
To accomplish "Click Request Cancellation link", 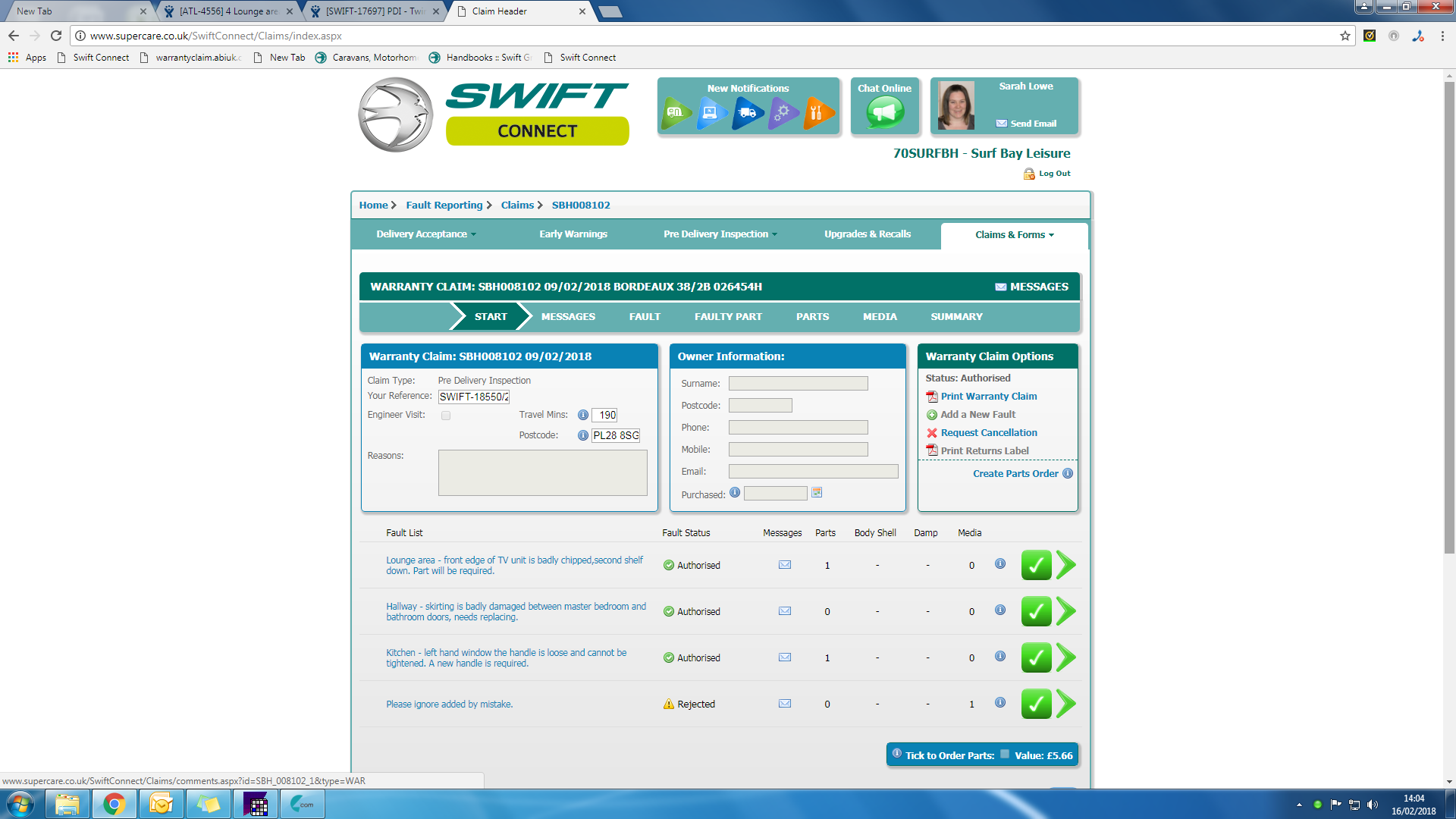I will click(988, 433).
